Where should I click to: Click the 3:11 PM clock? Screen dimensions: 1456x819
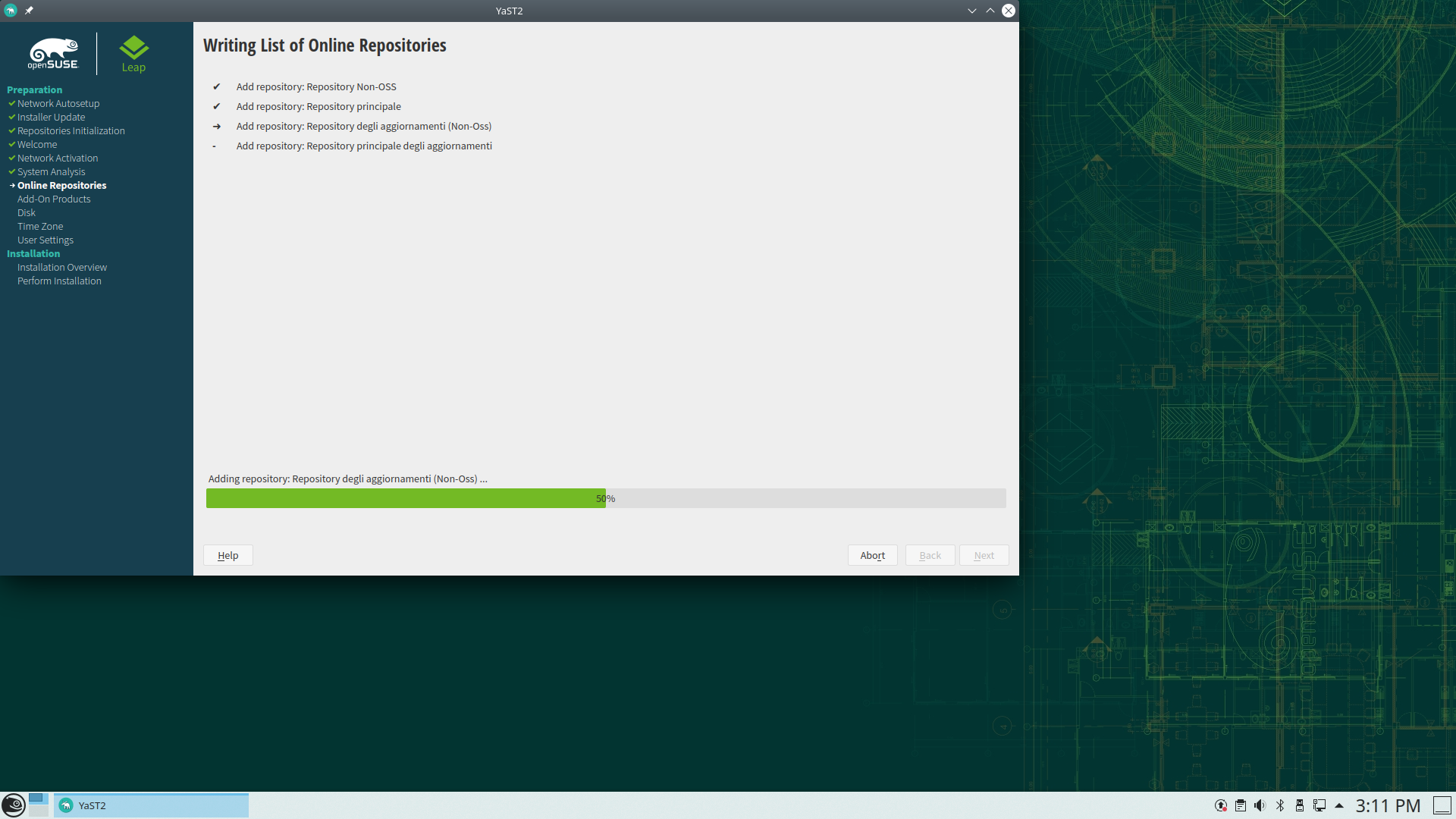click(1388, 805)
